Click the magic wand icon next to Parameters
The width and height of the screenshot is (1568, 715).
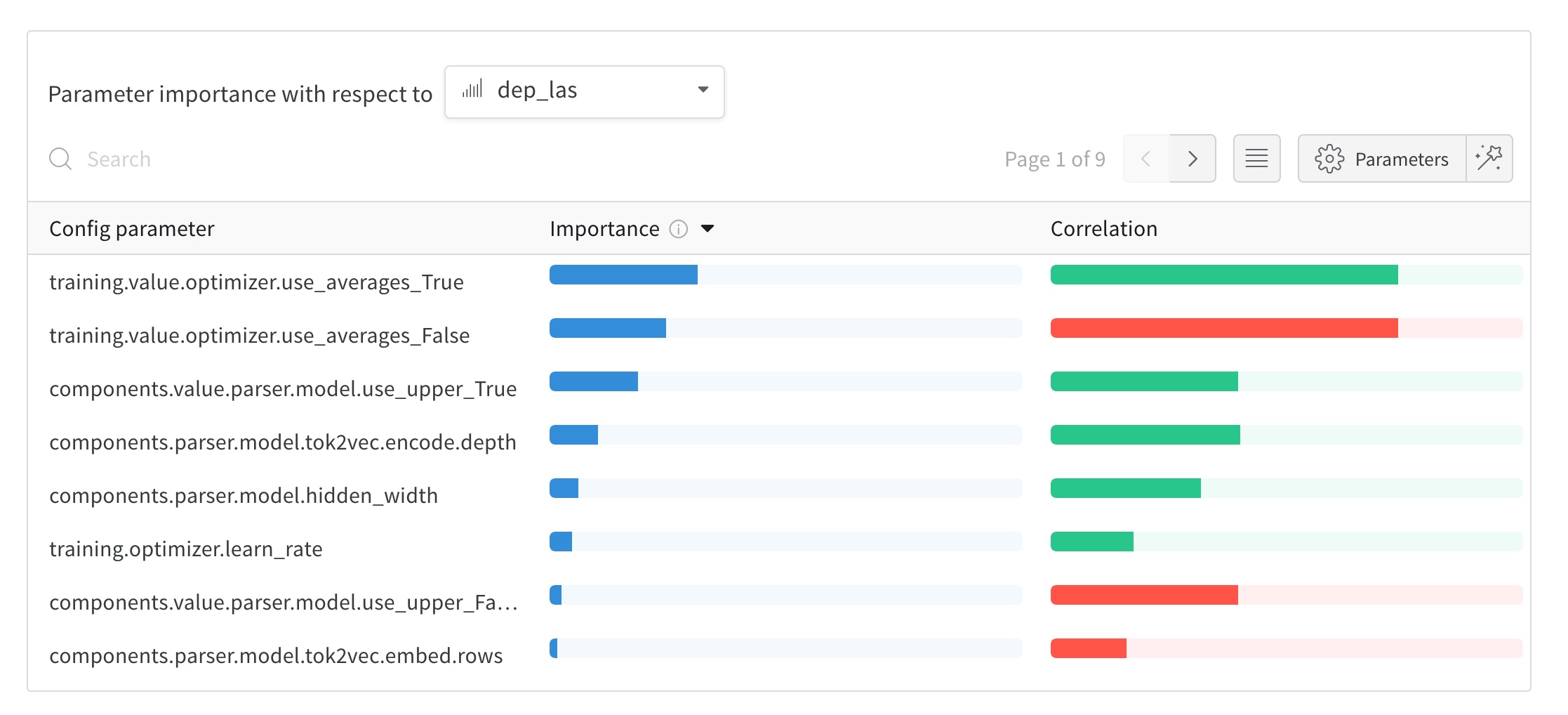click(1489, 159)
